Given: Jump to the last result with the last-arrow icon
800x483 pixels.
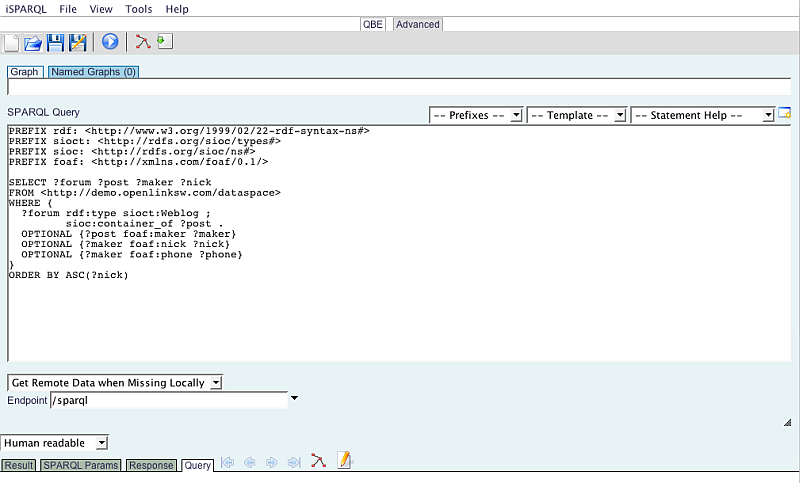Looking at the screenshot, I should [294, 463].
